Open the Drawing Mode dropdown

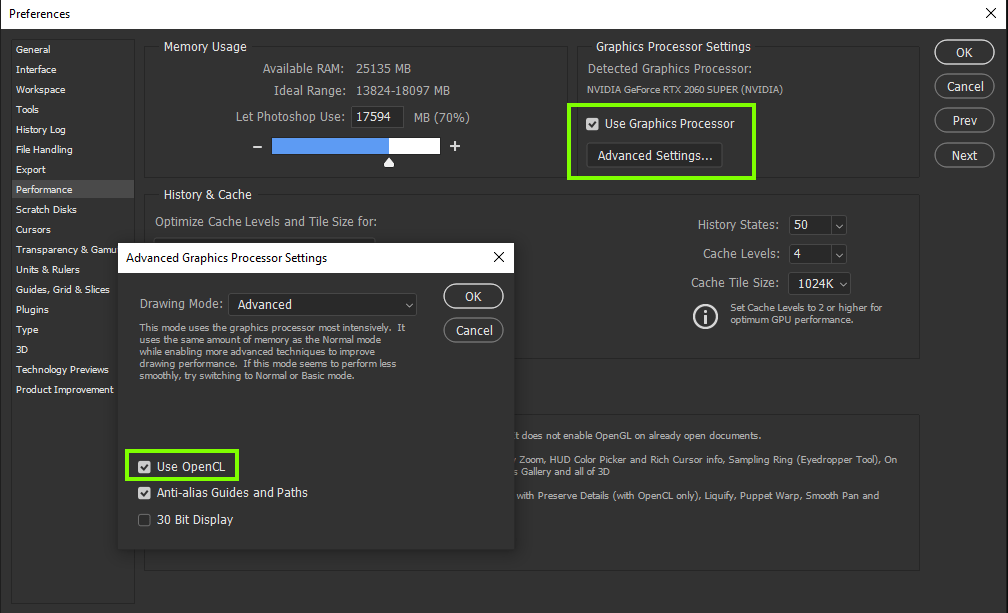point(322,303)
